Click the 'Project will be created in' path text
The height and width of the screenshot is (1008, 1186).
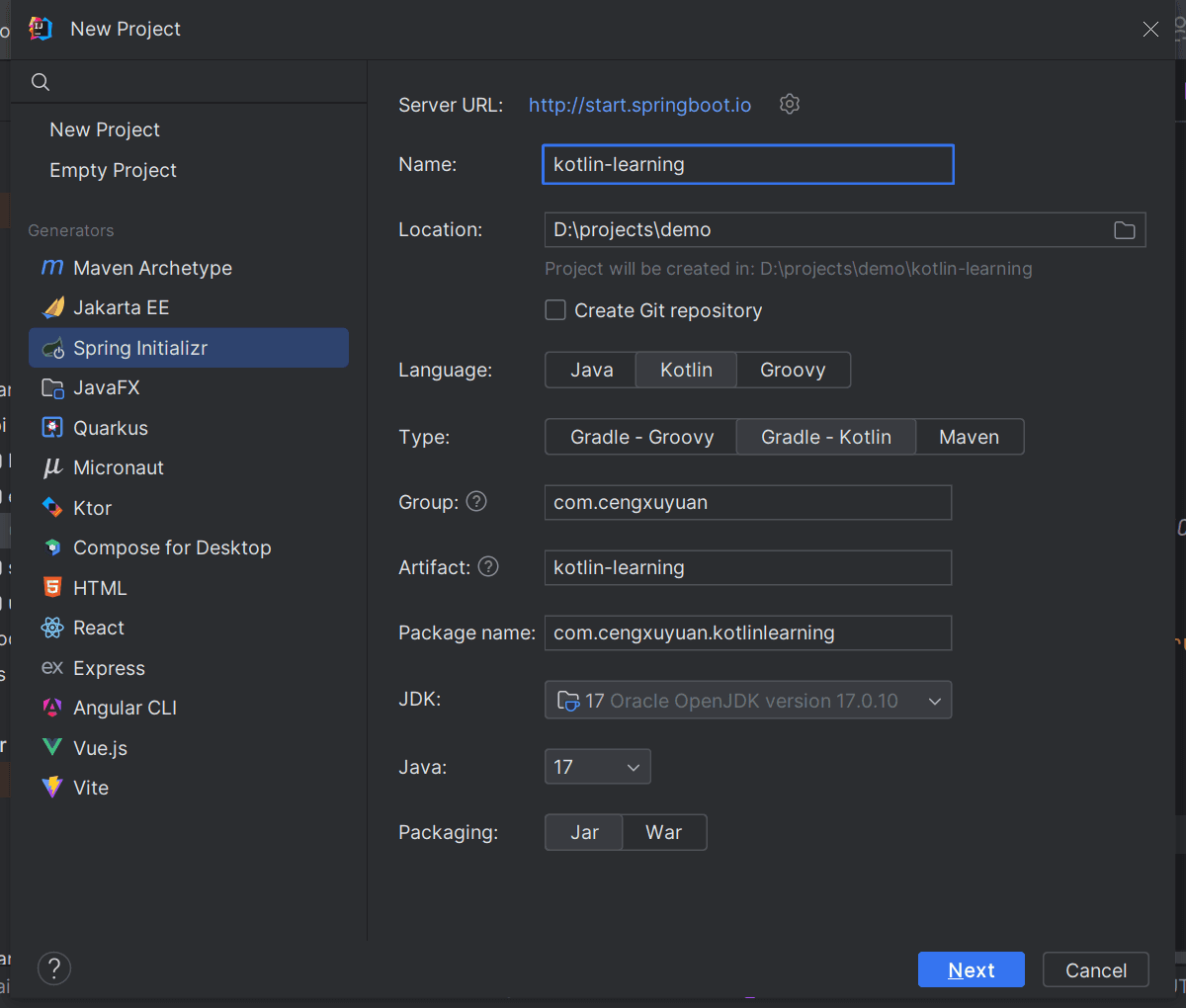coord(789,269)
